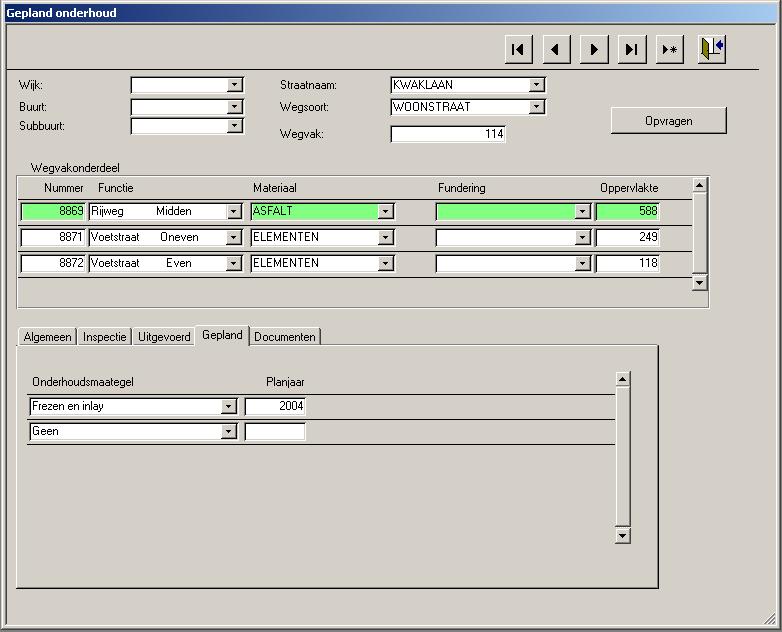Click the exit door icon

click(x=712, y=49)
